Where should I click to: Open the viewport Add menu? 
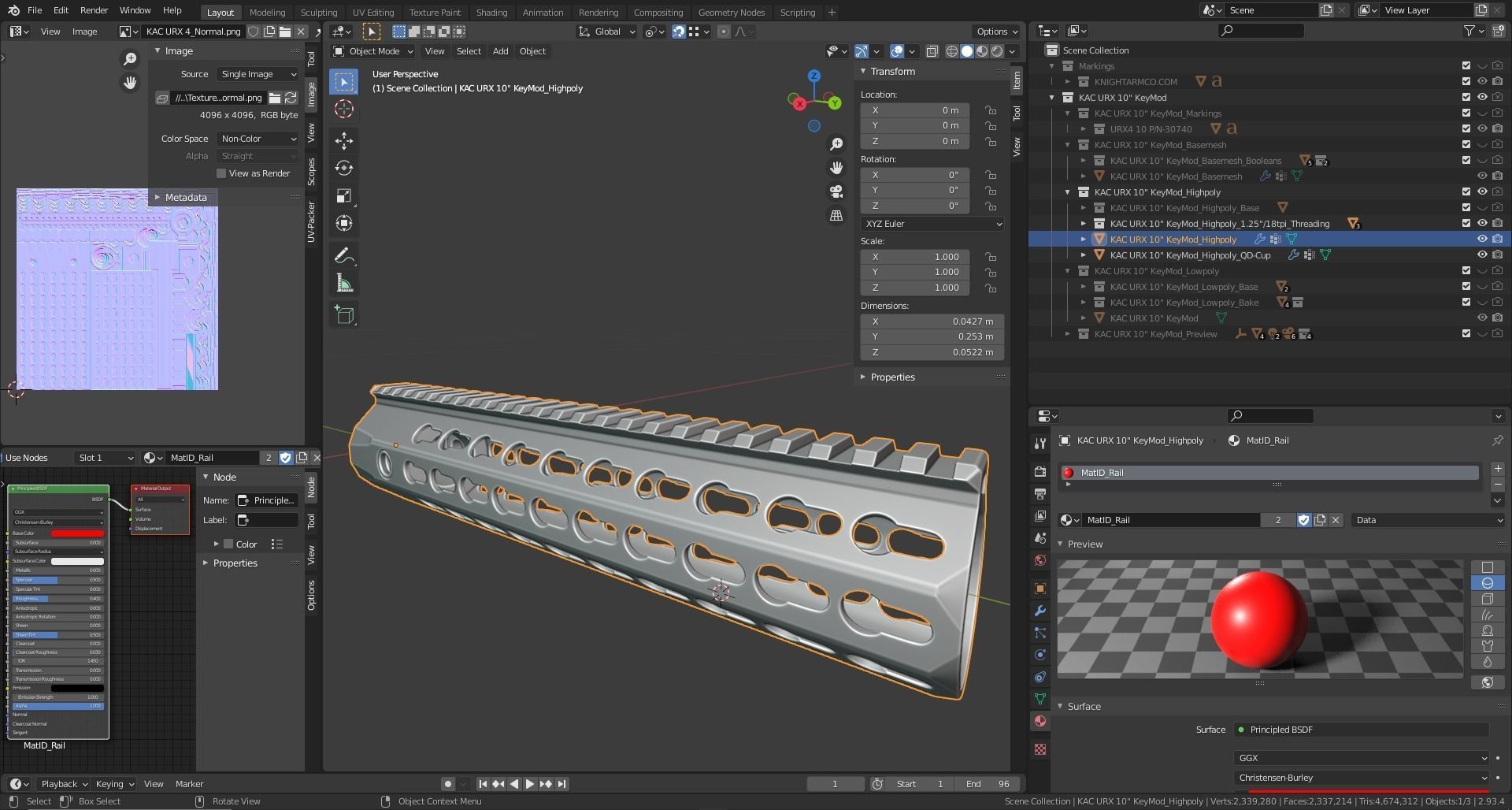coord(500,51)
